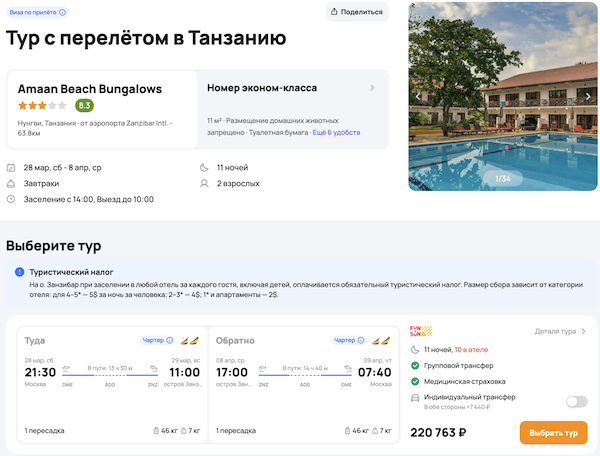
Task: Click the info icon in Туристический налог notice
Action: point(19,272)
